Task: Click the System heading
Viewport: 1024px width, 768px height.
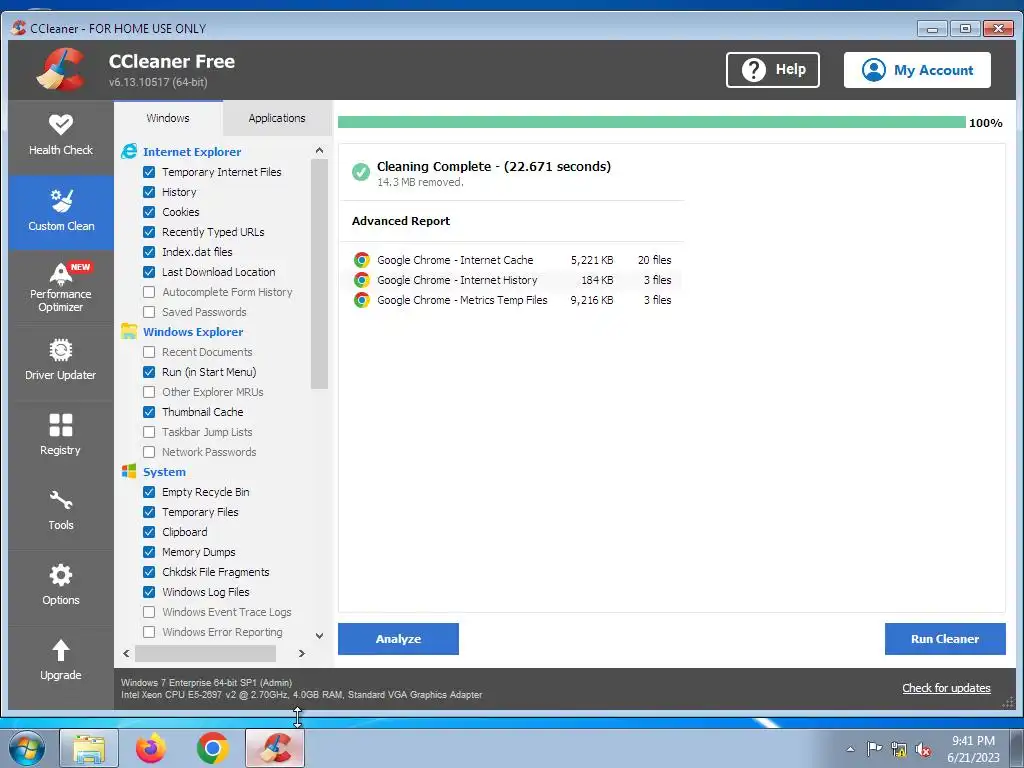Action: (x=164, y=472)
